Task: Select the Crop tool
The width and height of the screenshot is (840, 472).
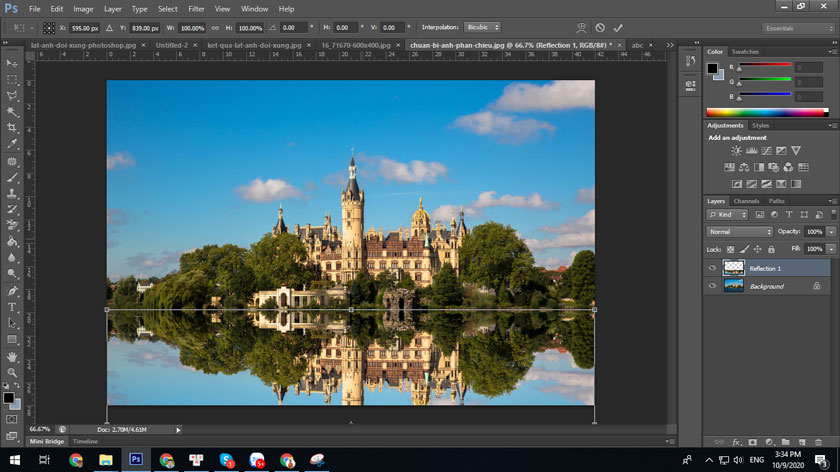Action: (x=12, y=128)
